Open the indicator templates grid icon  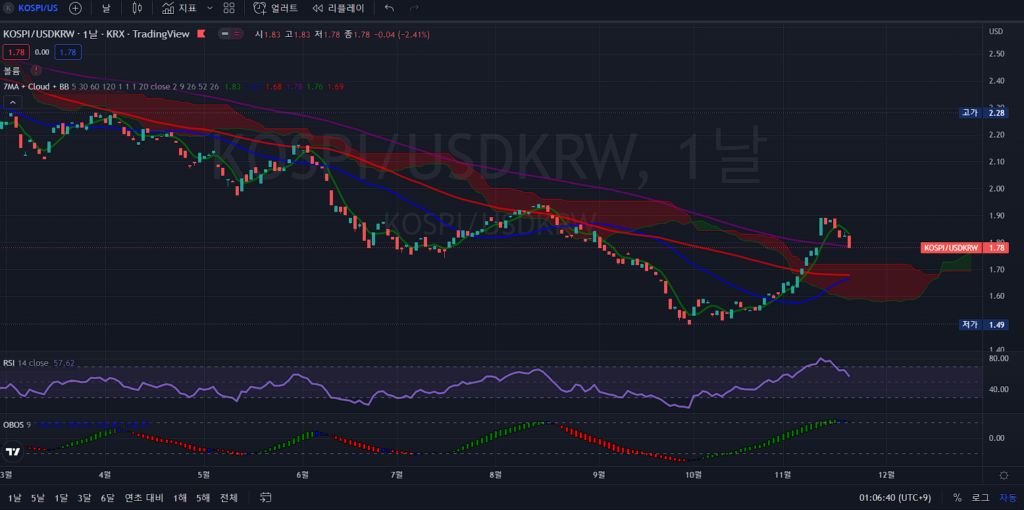229,8
